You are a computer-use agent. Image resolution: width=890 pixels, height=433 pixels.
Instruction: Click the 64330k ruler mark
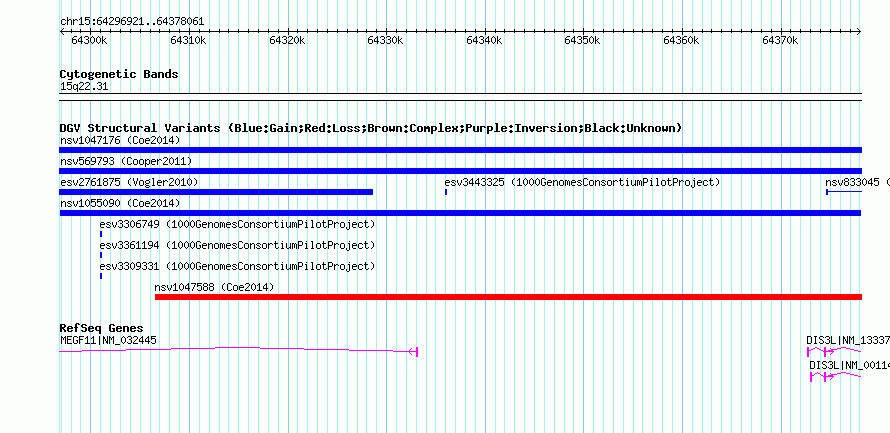(385, 40)
